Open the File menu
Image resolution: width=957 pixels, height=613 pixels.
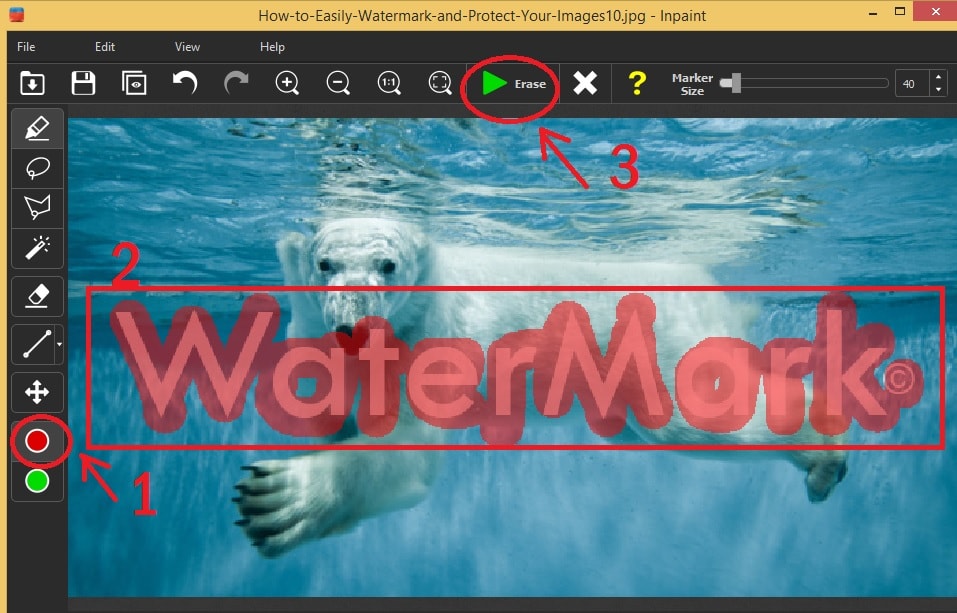[26, 47]
